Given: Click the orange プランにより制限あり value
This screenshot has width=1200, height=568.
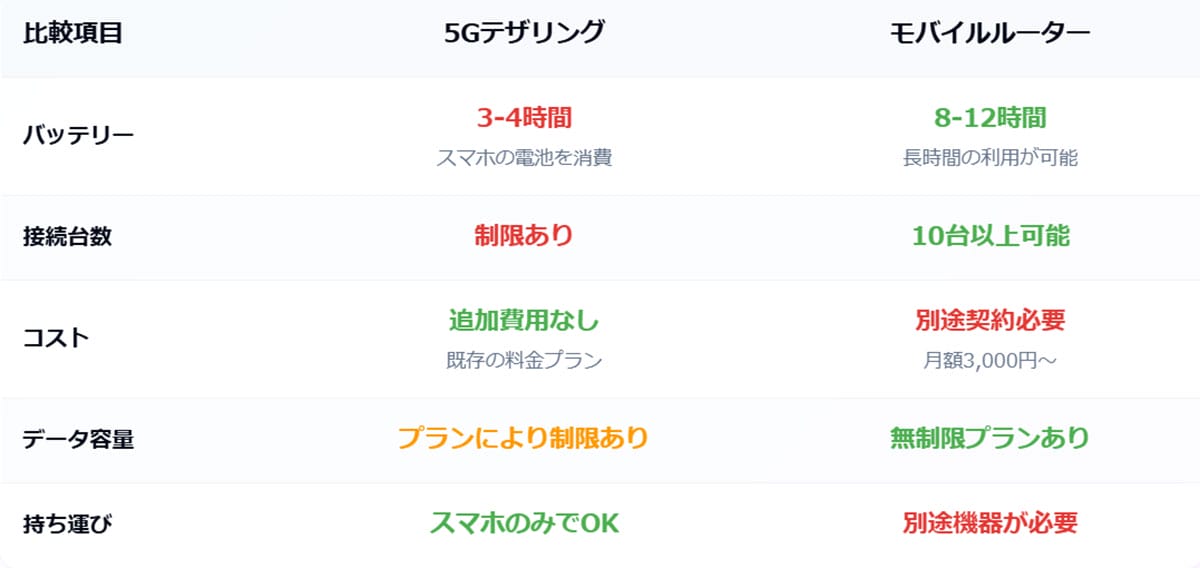Looking at the screenshot, I should (524, 438).
